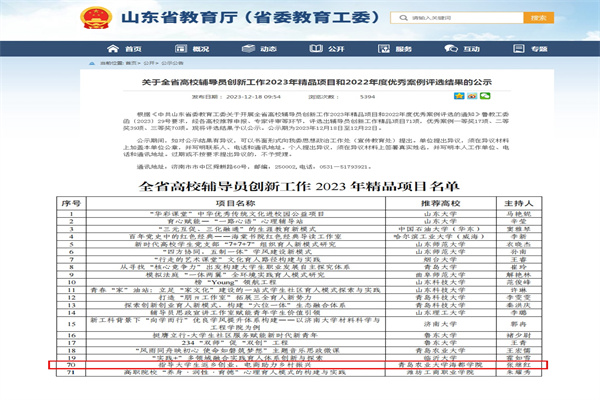The image size is (600, 400).
Task: Click highlighted row 70 project about 返乡创业
Action: pyautogui.click(x=235, y=365)
